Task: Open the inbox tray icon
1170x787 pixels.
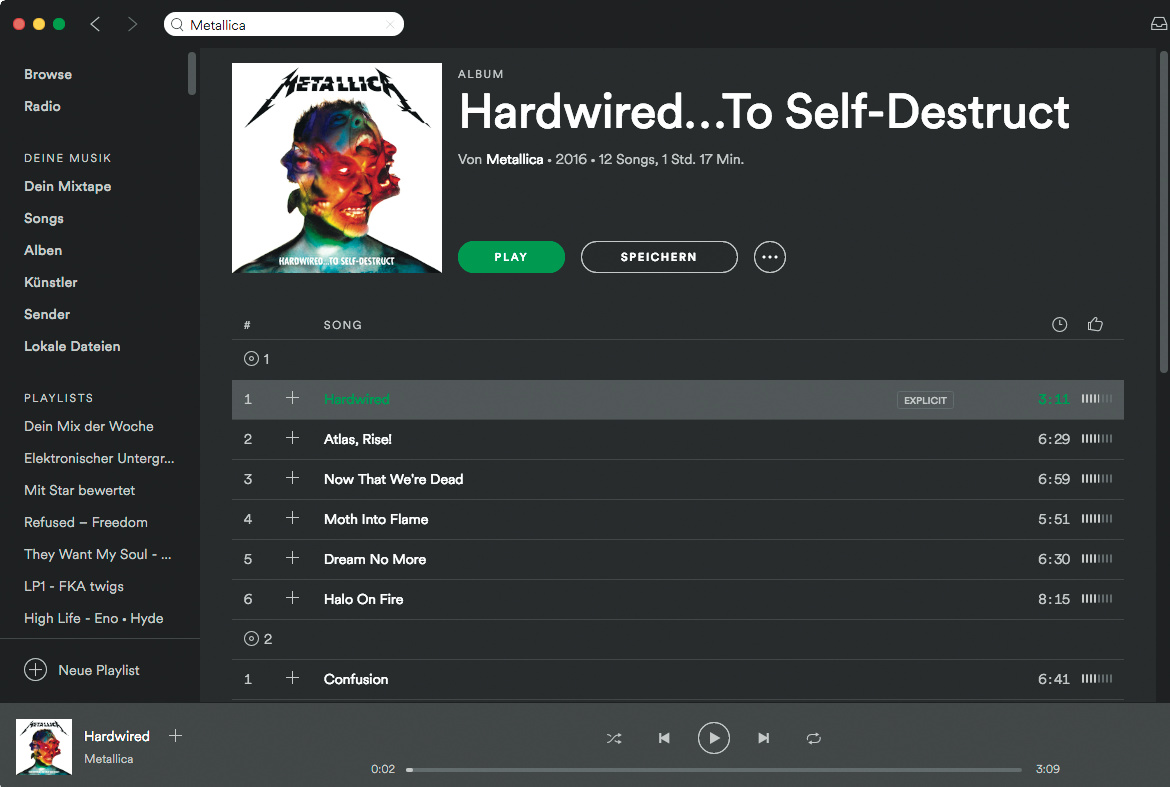Action: (1158, 24)
